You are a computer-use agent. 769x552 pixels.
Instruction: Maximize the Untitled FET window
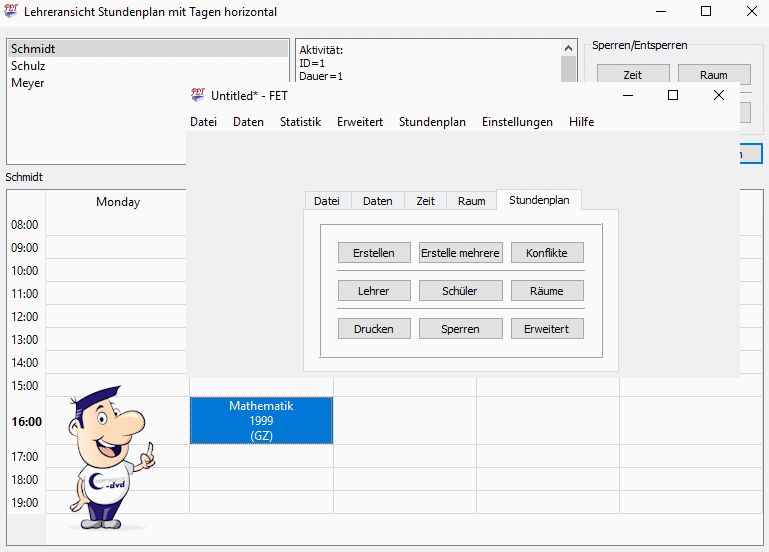tap(673, 95)
